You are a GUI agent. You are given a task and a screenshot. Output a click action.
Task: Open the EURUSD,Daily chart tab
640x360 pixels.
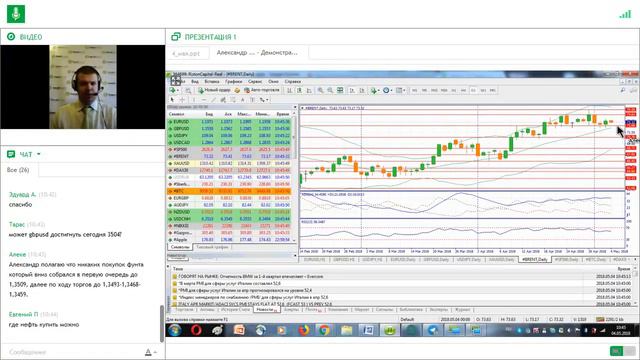pos(403,260)
